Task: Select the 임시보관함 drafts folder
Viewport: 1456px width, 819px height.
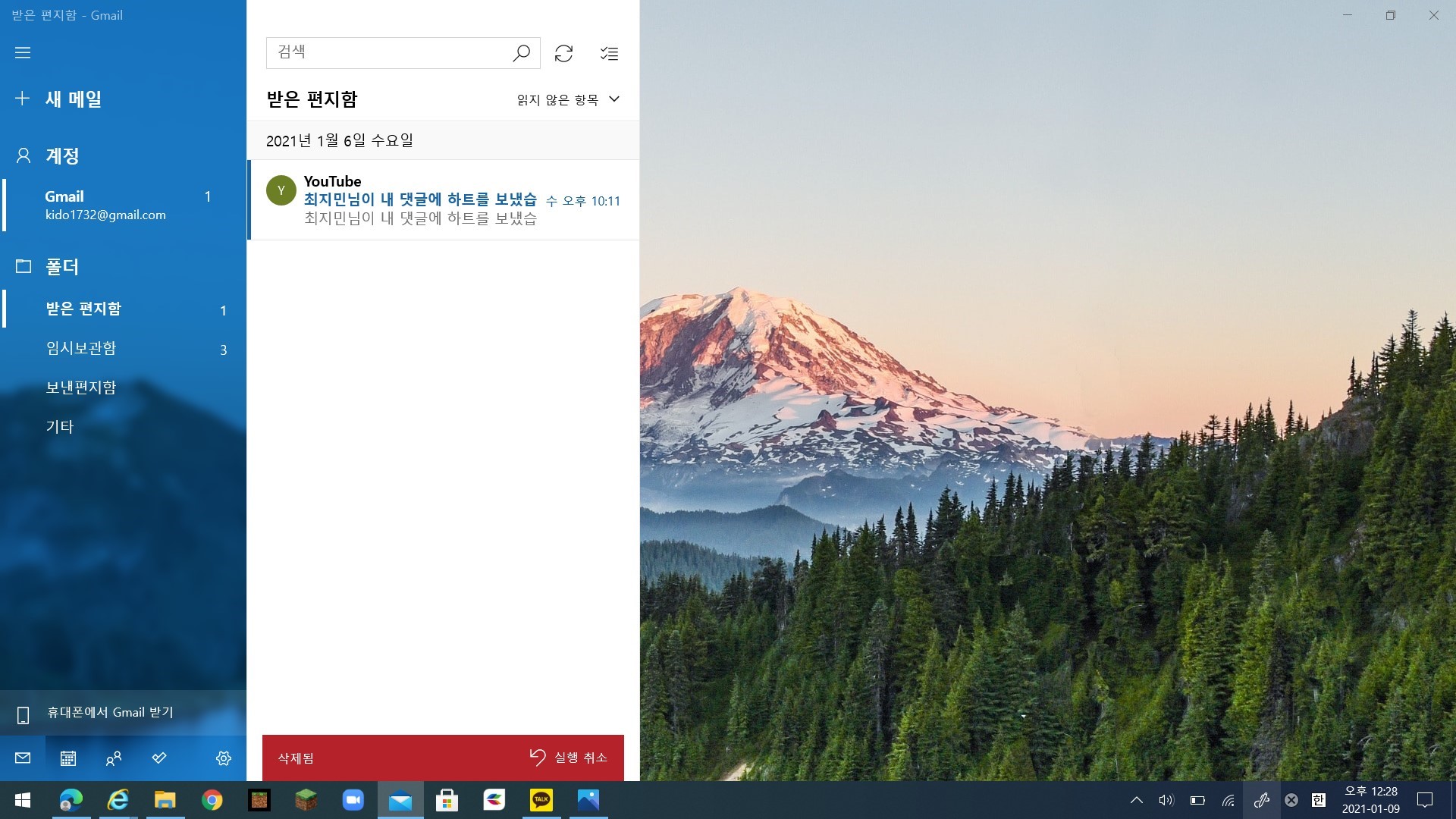Action: point(81,348)
